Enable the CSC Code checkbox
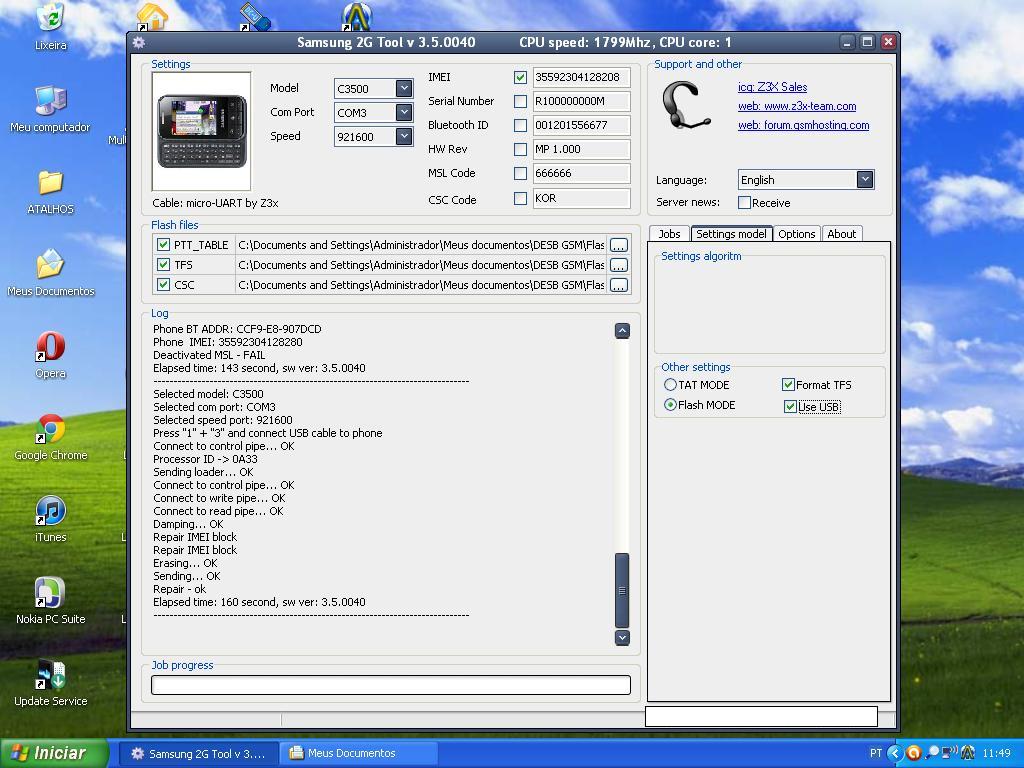This screenshot has height=768, width=1024. pyautogui.click(x=520, y=199)
